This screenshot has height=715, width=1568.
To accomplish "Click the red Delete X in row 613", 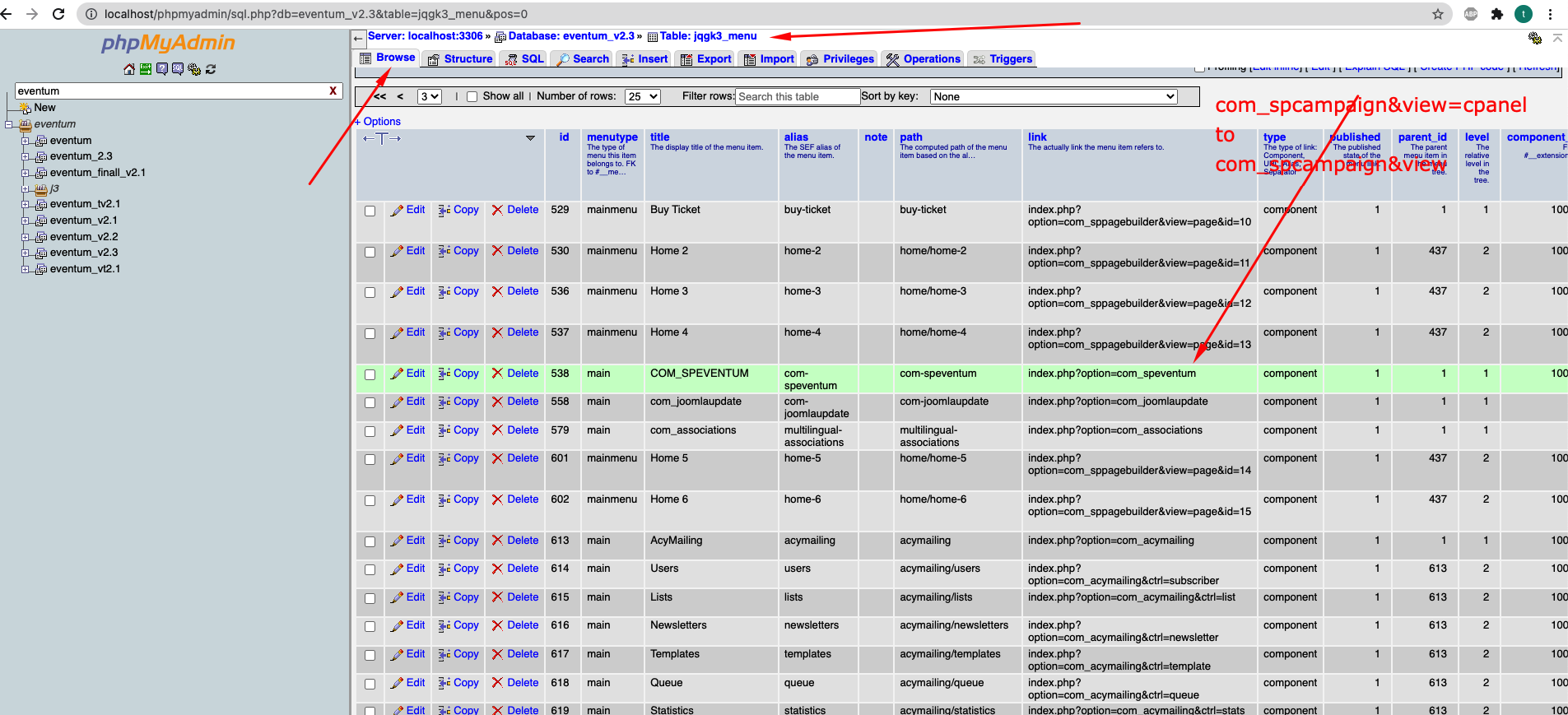I will [497, 541].
